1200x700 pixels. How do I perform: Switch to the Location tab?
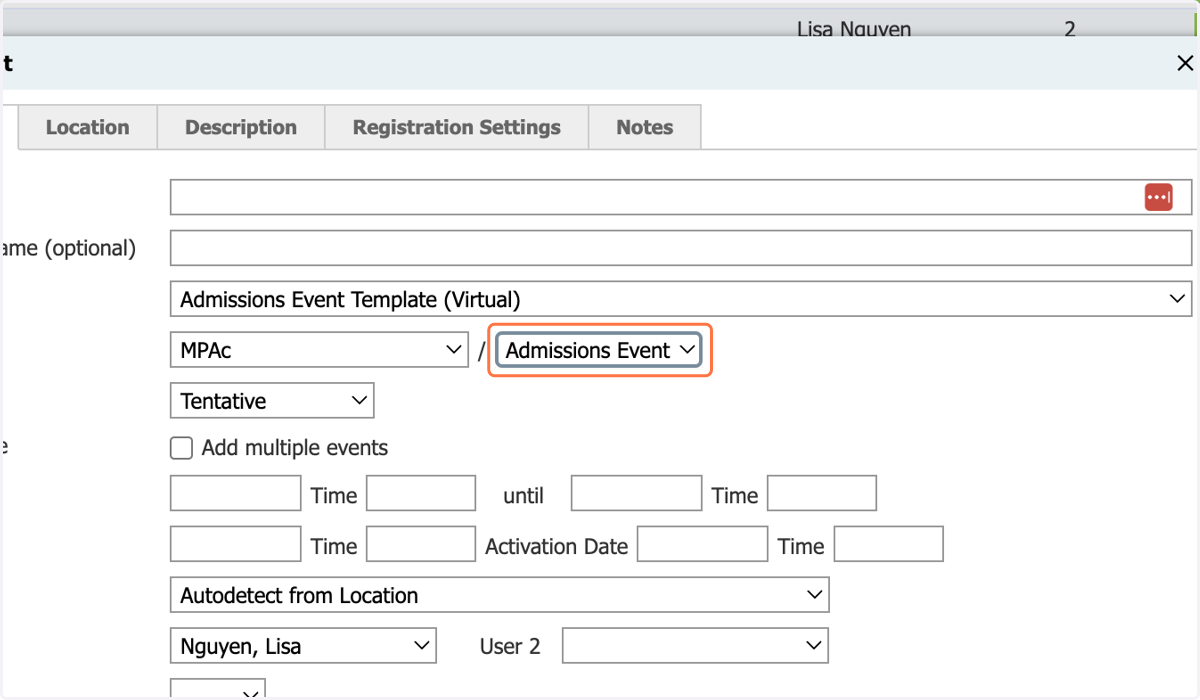pos(88,127)
